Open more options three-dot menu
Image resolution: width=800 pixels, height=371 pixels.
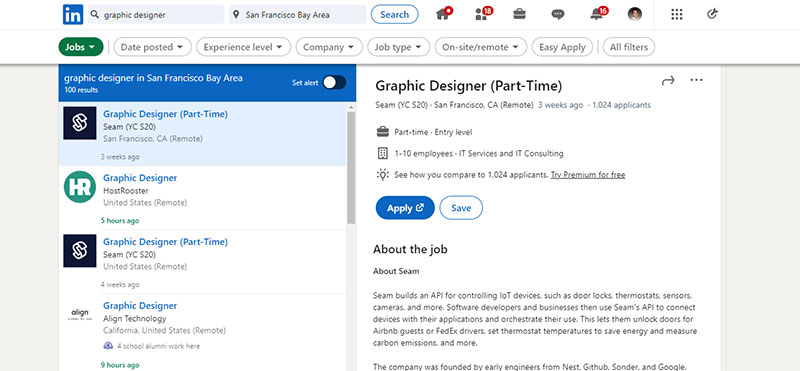(x=696, y=80)
